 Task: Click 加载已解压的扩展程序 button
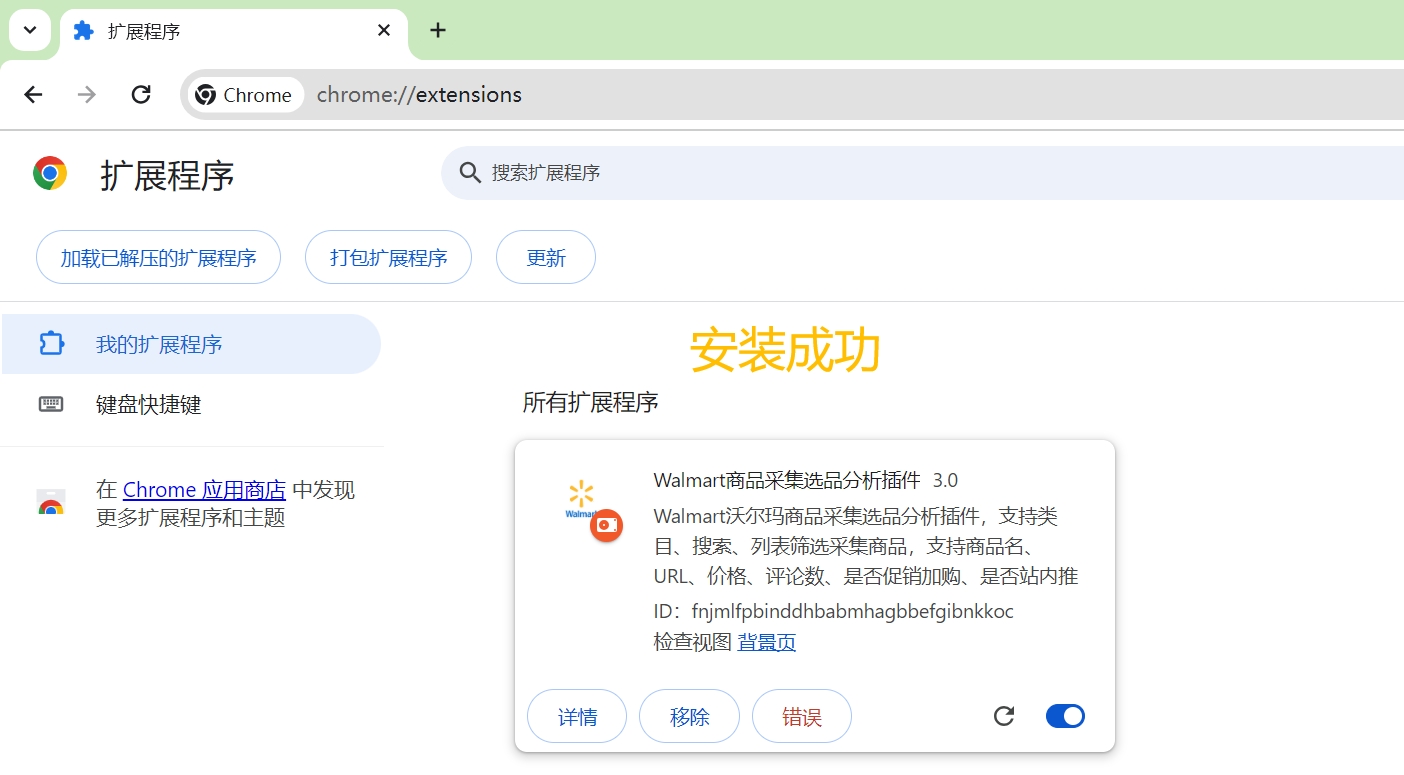(158, 258)
